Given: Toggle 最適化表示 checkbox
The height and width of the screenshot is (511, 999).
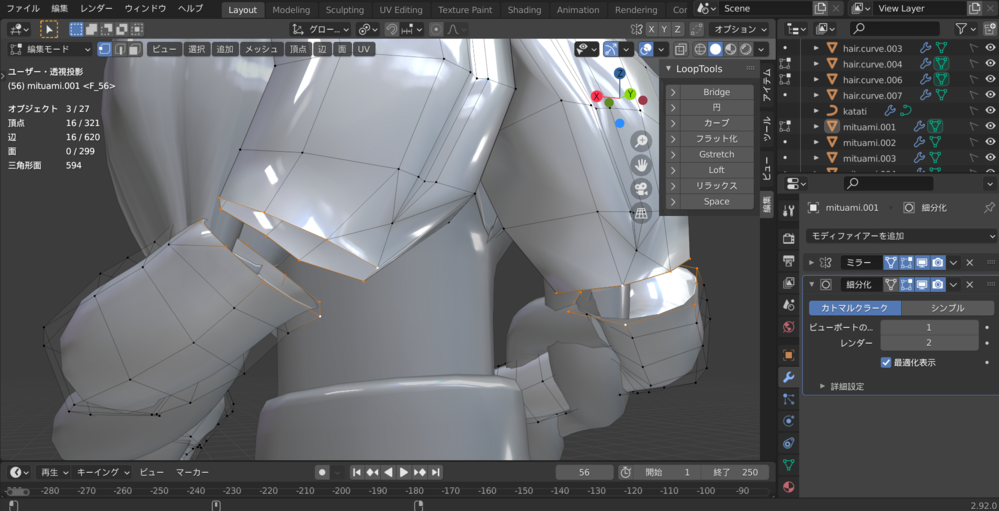Looking at the screenshot, I should click(x=886, y=362).
